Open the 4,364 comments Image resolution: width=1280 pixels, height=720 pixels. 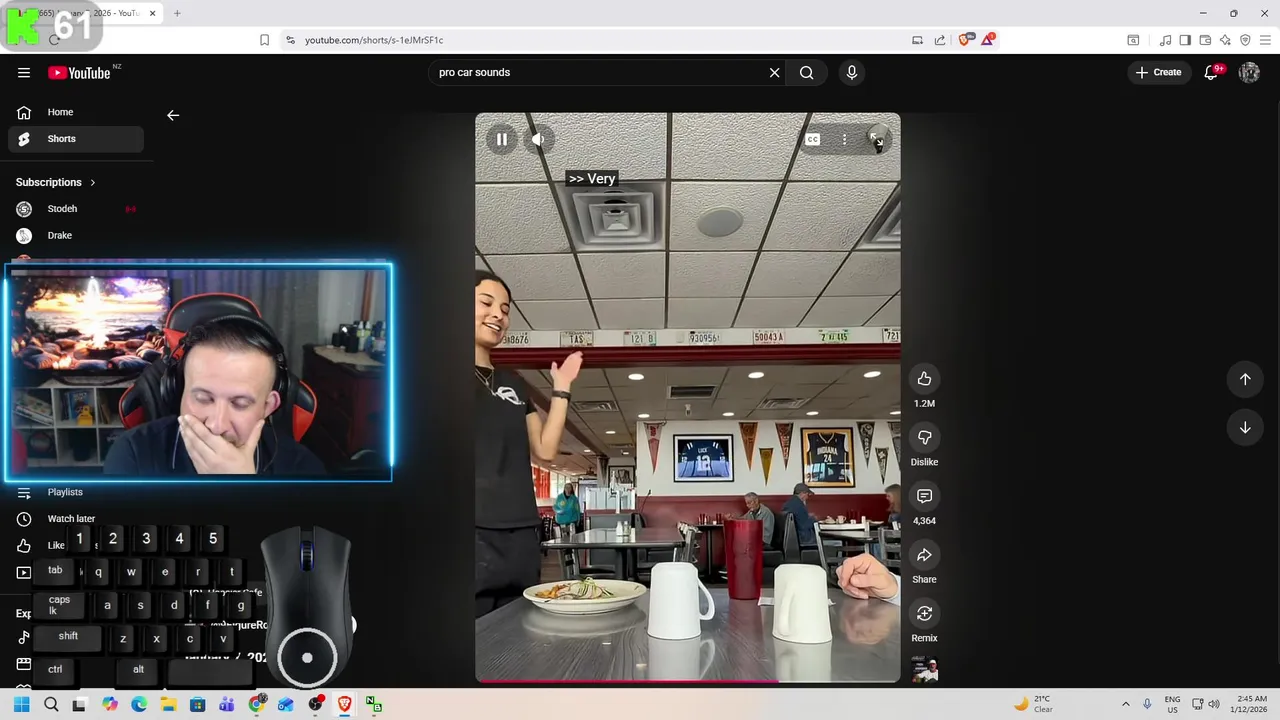924,496
